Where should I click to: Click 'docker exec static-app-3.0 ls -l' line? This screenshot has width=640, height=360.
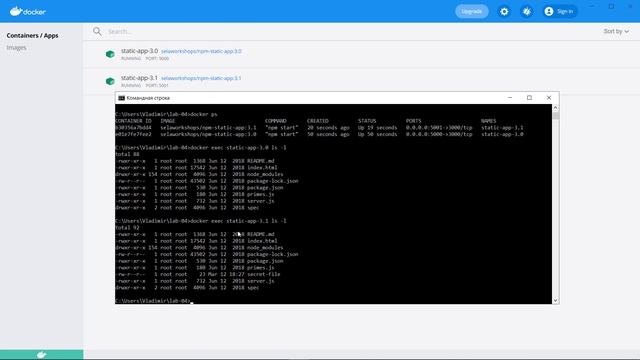201,147
